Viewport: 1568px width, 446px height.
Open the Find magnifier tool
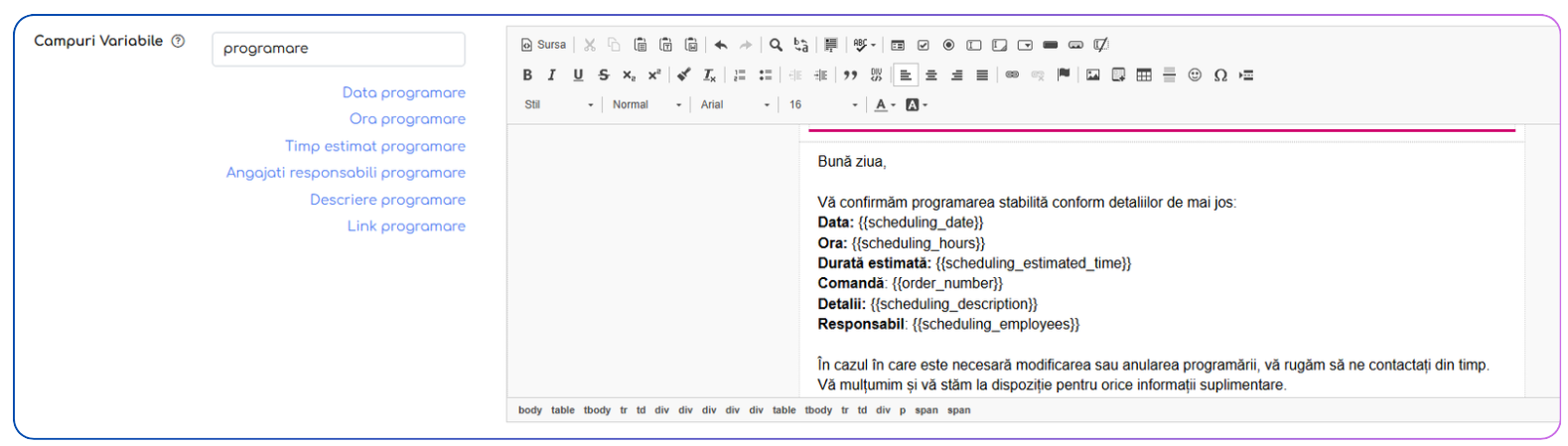(776, 45)
